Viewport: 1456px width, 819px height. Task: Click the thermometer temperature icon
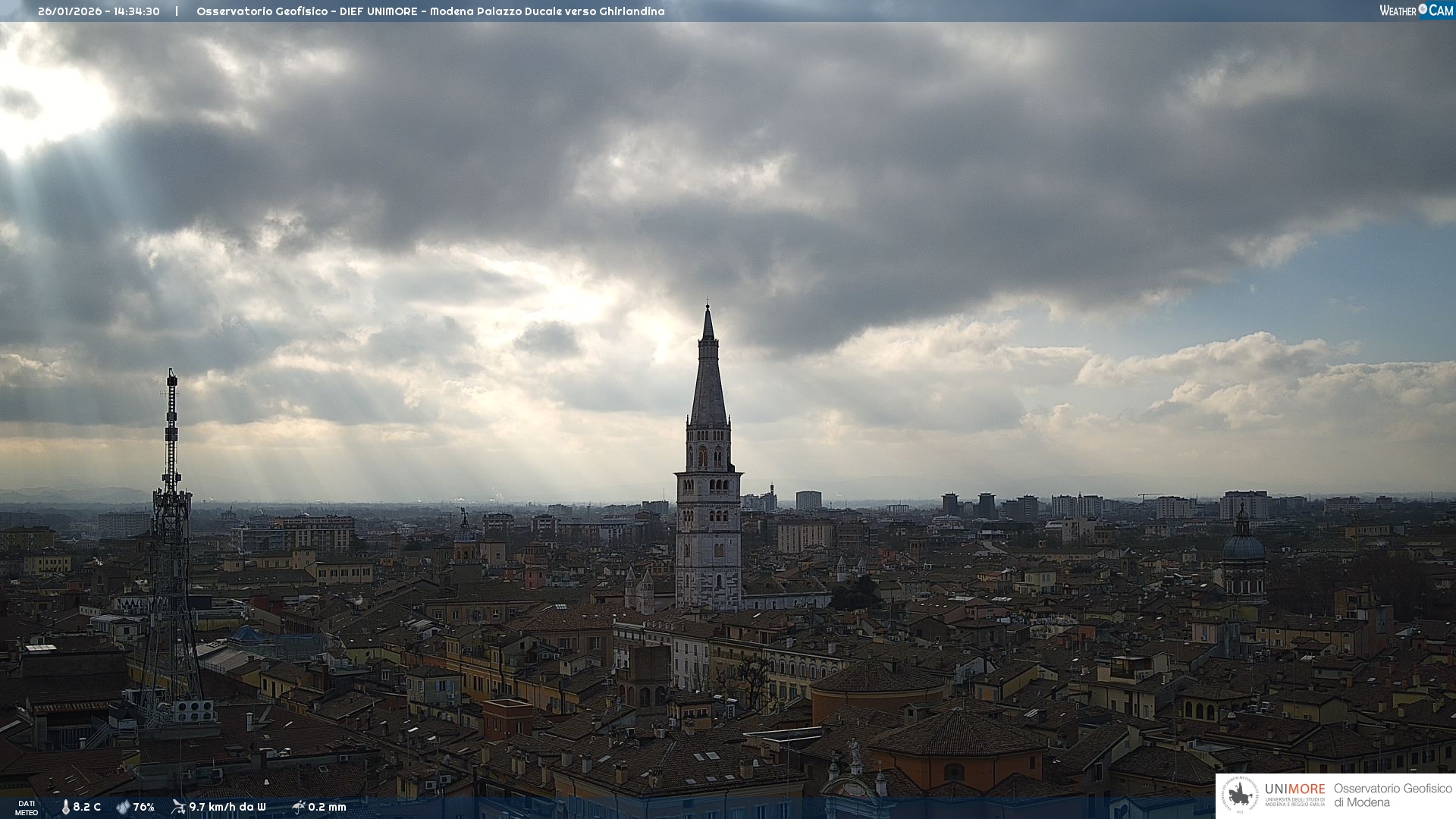66,807
